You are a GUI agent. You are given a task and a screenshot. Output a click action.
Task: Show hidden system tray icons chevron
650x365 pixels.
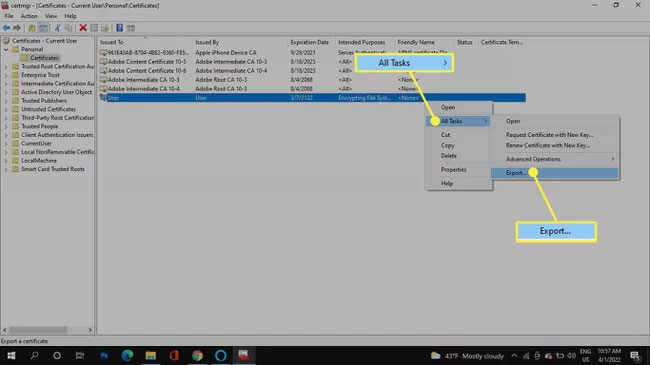point(514,355)
